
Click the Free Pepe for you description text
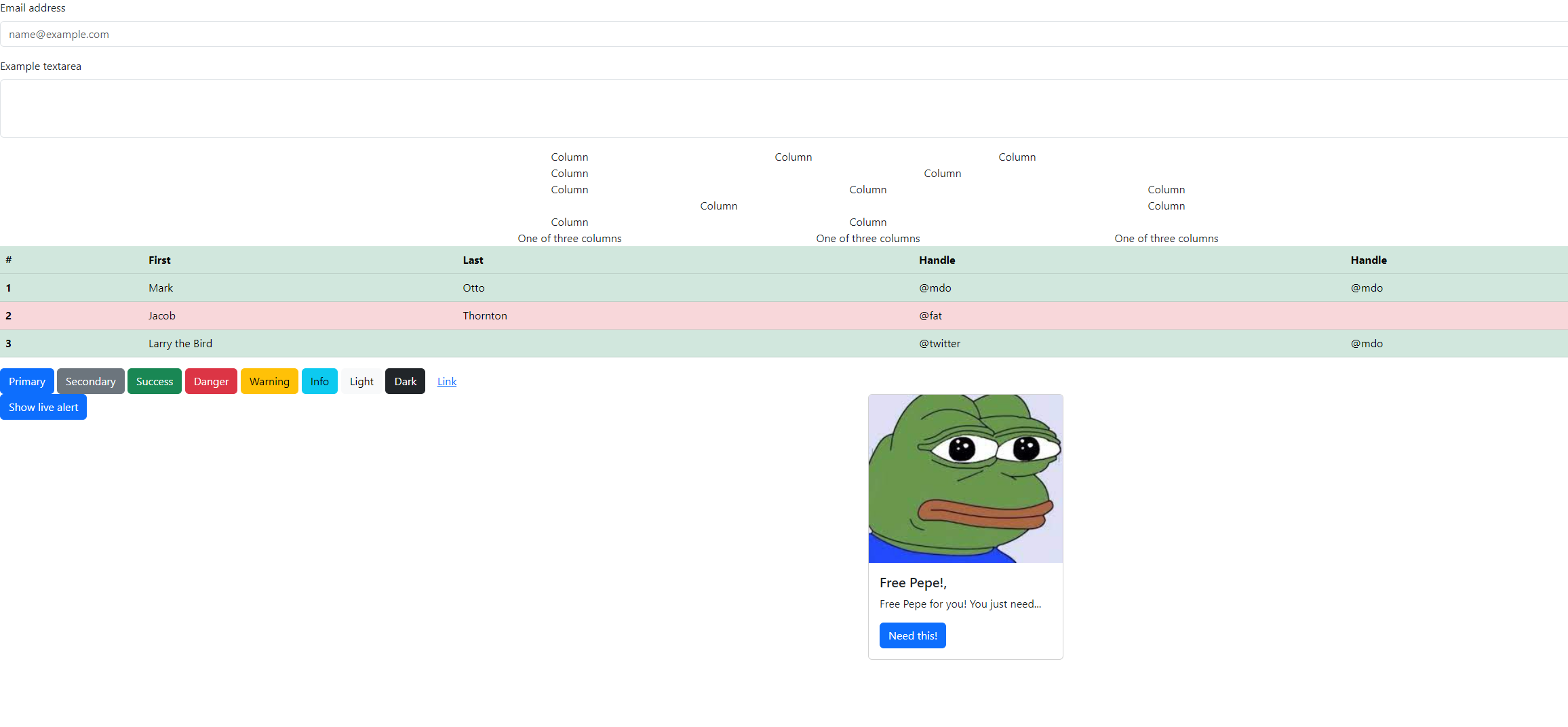tap(960, 604)
